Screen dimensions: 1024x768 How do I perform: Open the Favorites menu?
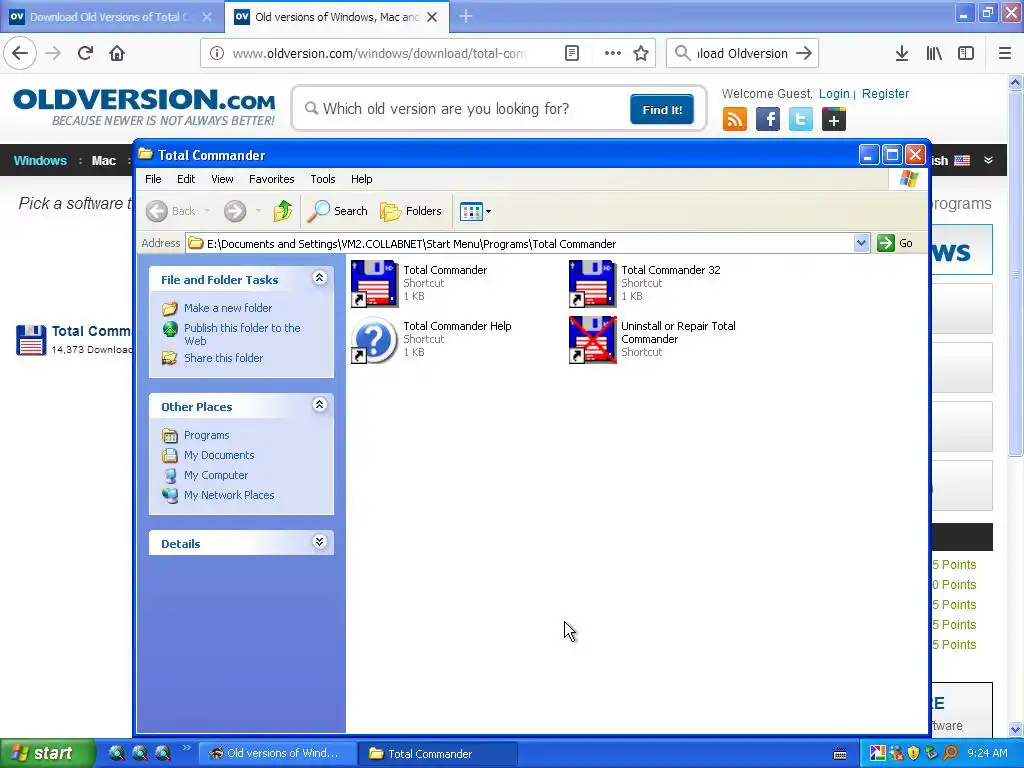(272, 179)
